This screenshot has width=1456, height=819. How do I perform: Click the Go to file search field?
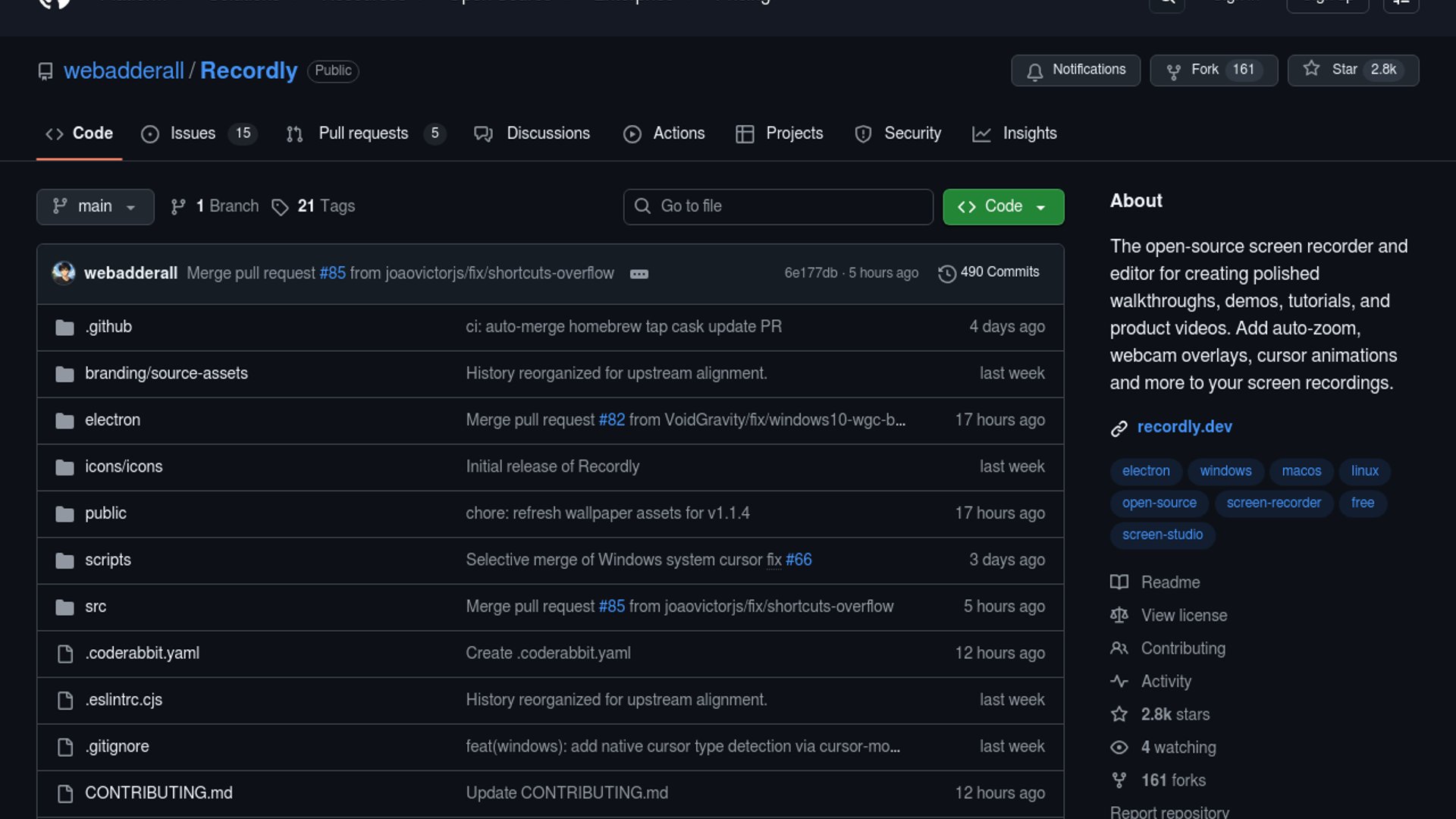pyautogui.click(x=778, y=206)
